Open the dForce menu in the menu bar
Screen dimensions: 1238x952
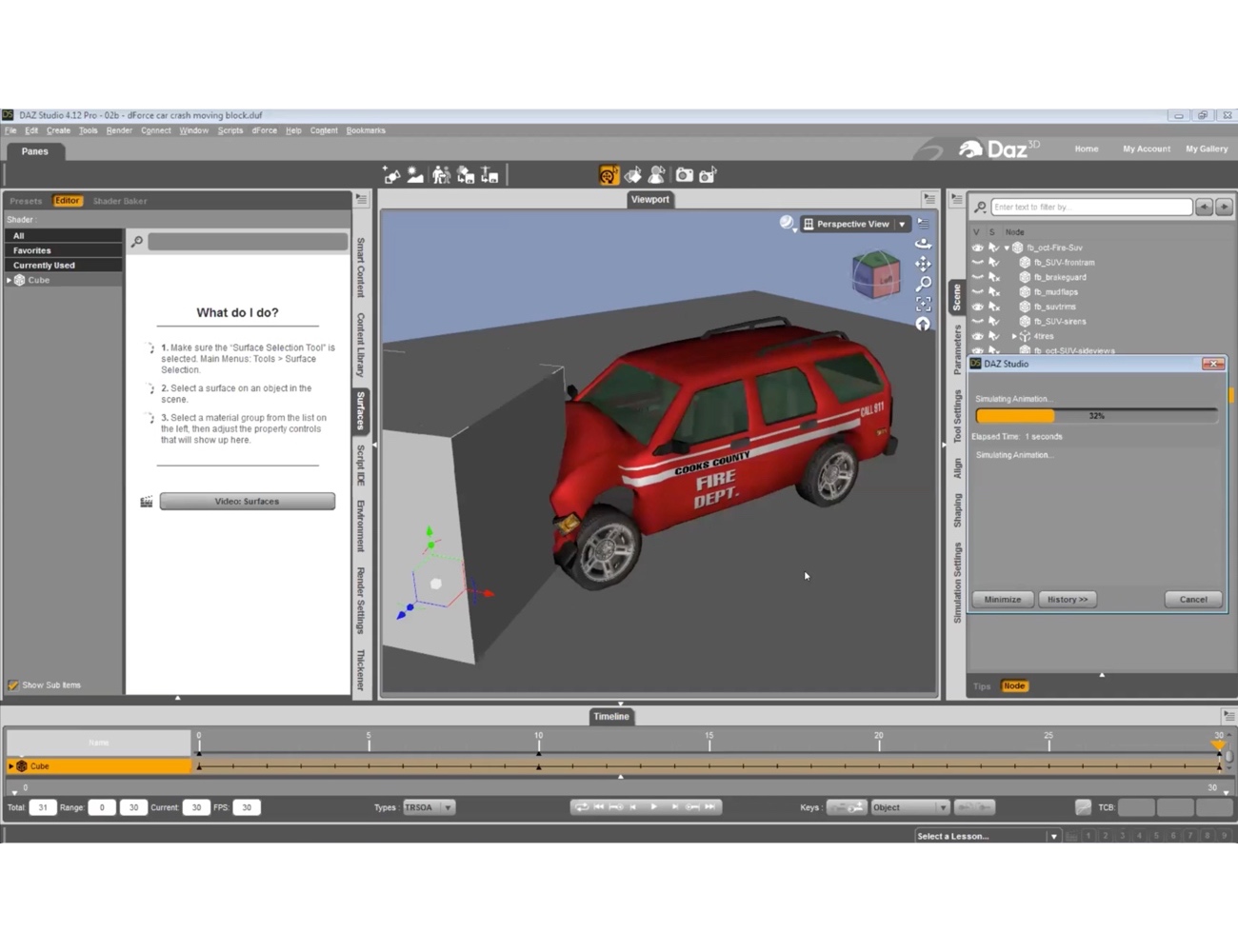tap(264, 130)
